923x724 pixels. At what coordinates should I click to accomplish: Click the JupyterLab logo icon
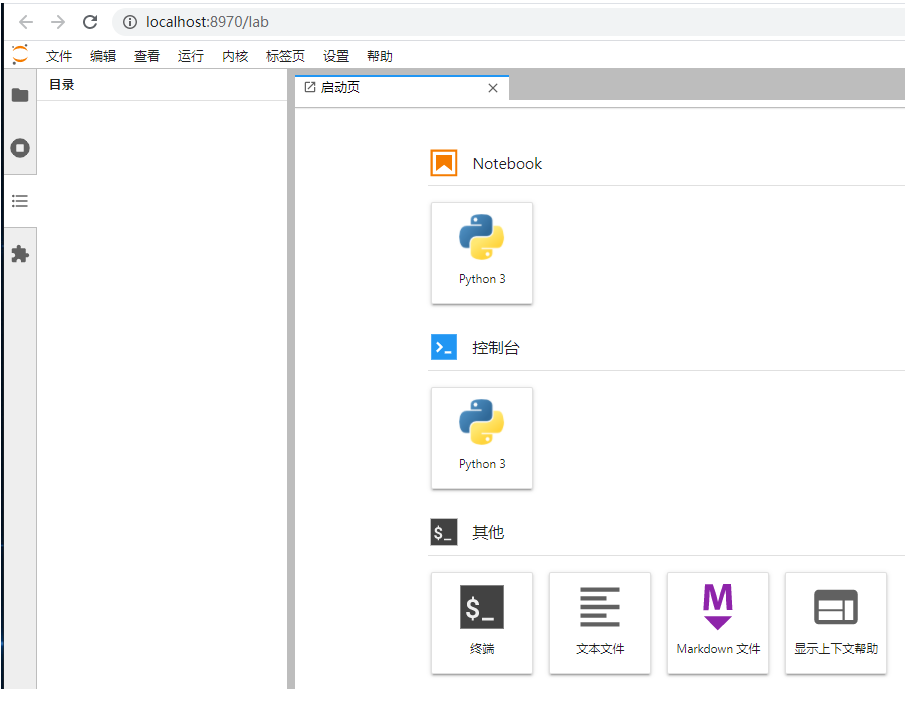tap(19, 55)
